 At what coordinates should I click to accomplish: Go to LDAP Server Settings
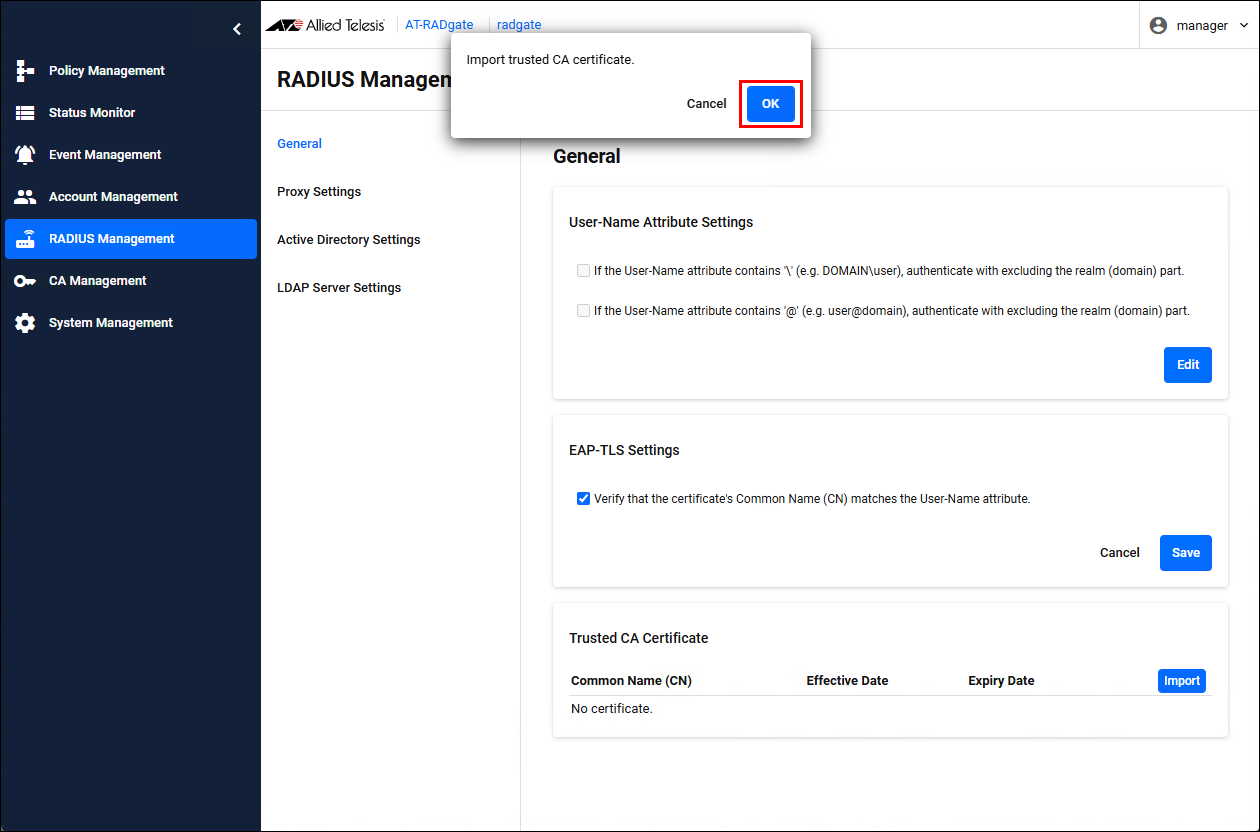tap(339, 288)
